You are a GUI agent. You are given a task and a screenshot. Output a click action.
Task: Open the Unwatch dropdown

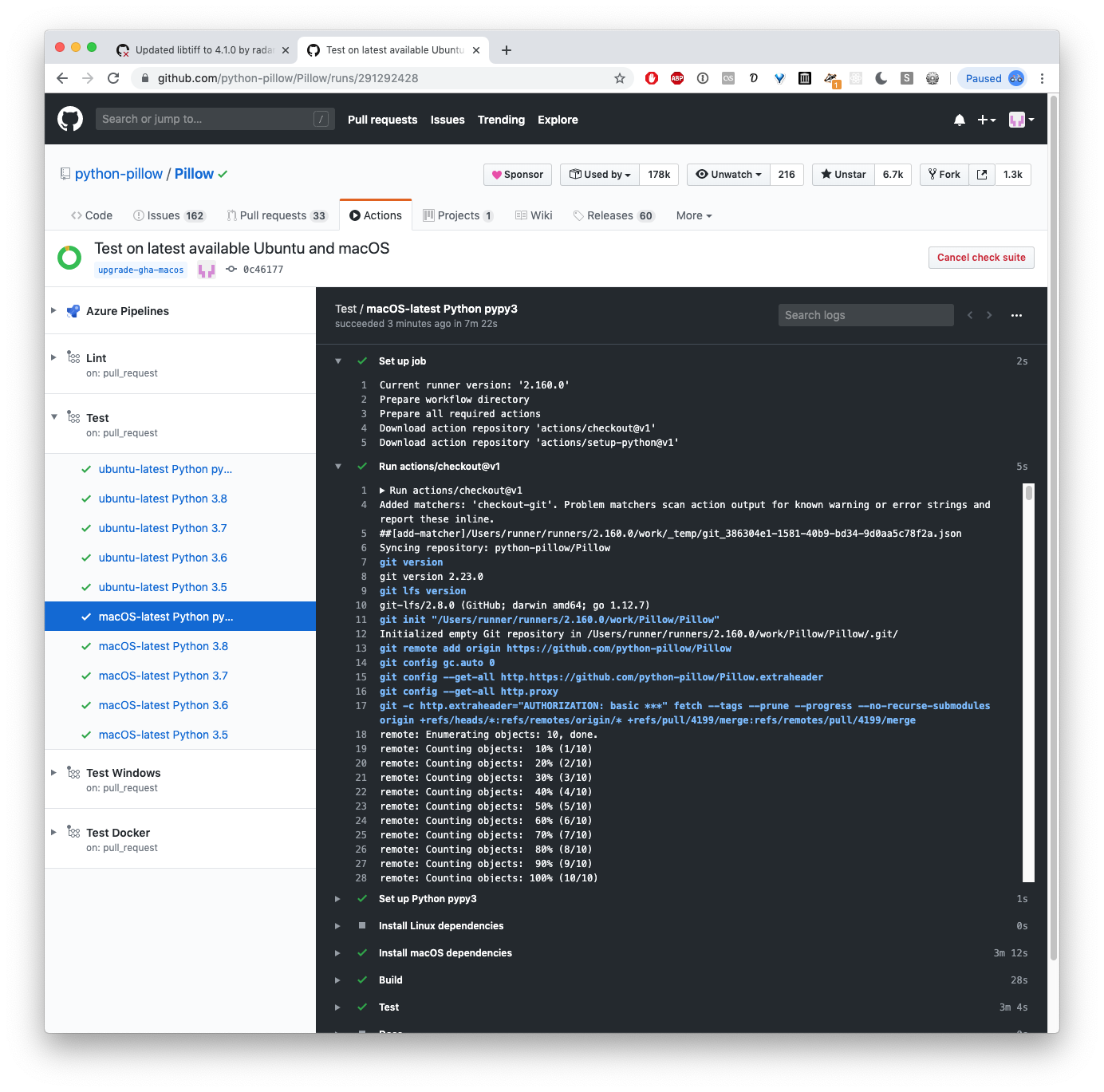tap(728, 175)
